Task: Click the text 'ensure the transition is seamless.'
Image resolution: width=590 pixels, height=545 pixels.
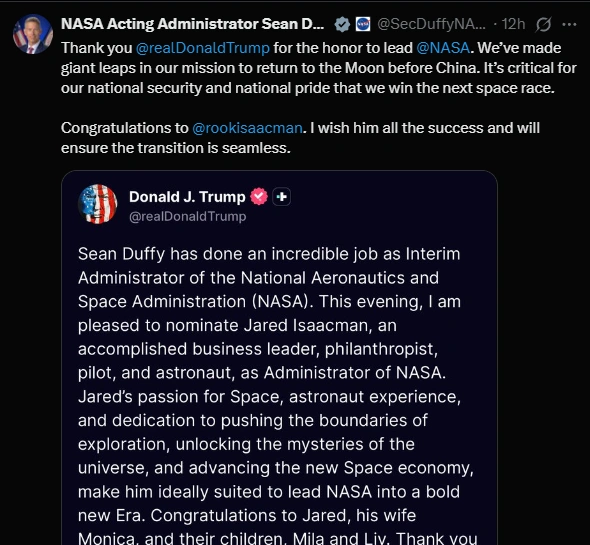Action: point(176,148)
